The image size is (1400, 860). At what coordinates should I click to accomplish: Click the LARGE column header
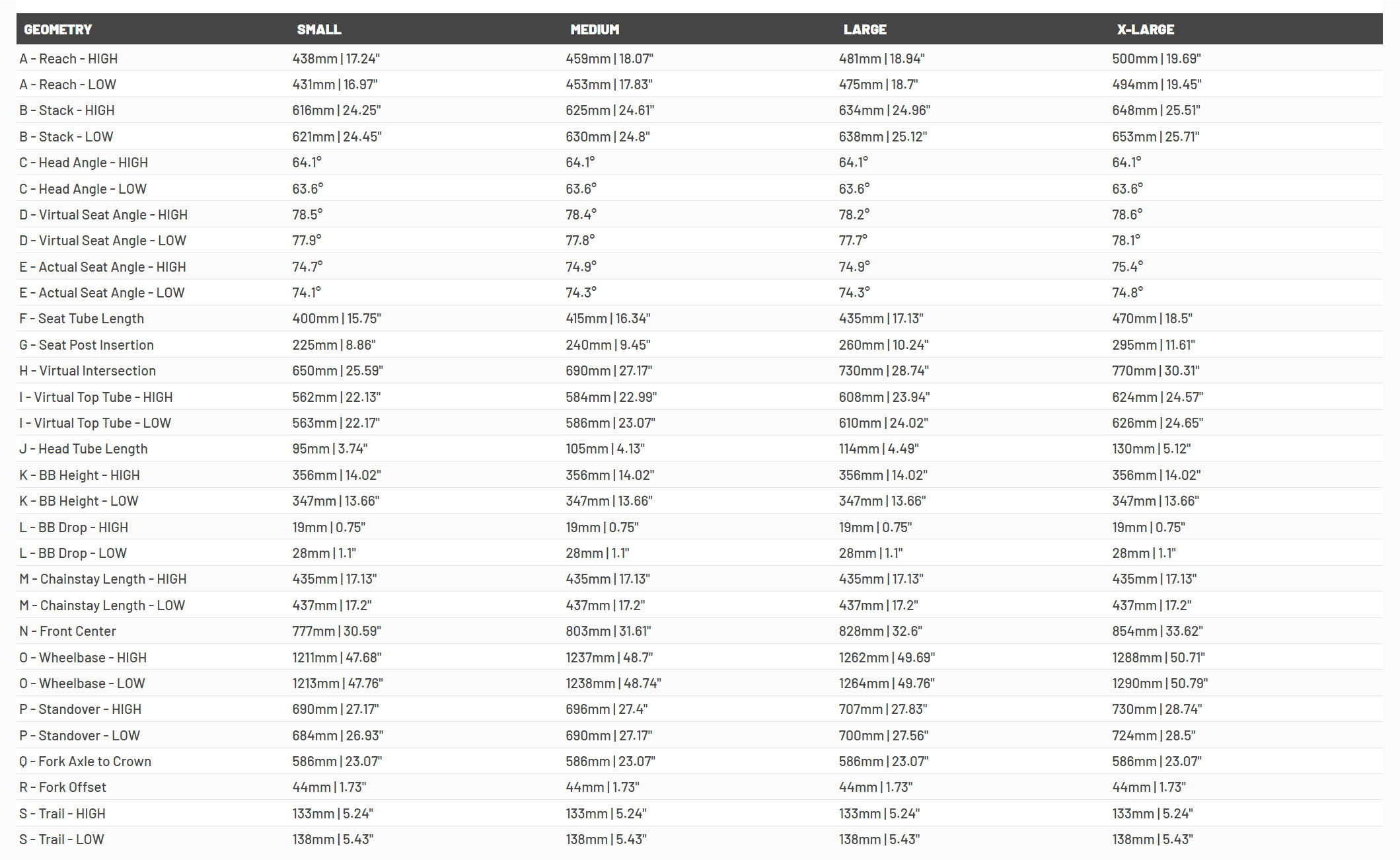point(865,30)
